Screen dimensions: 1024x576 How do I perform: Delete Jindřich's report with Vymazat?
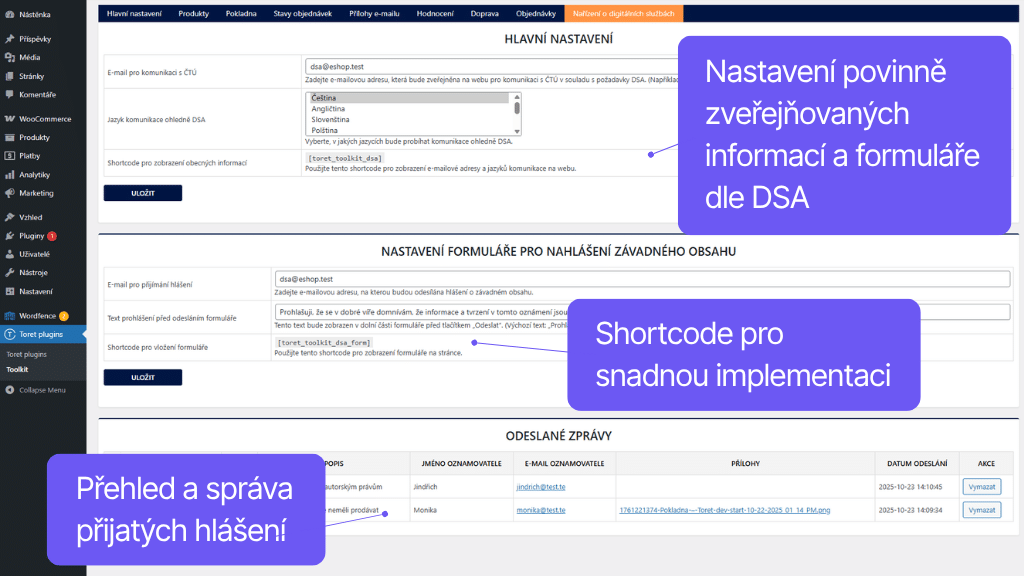coord(981,485)
